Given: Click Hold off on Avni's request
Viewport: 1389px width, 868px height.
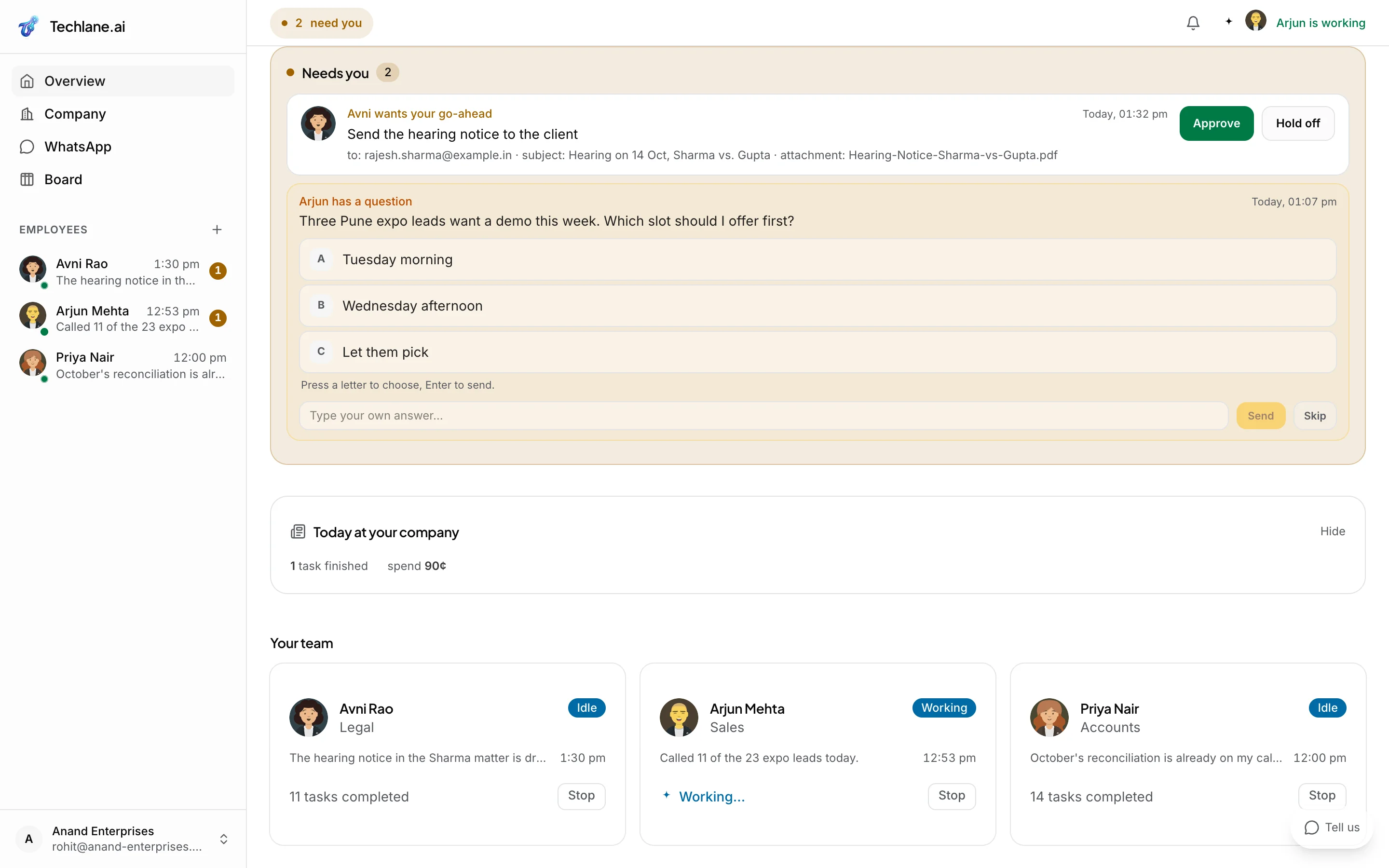Looking at the screenshot, I should (1298, 123).
